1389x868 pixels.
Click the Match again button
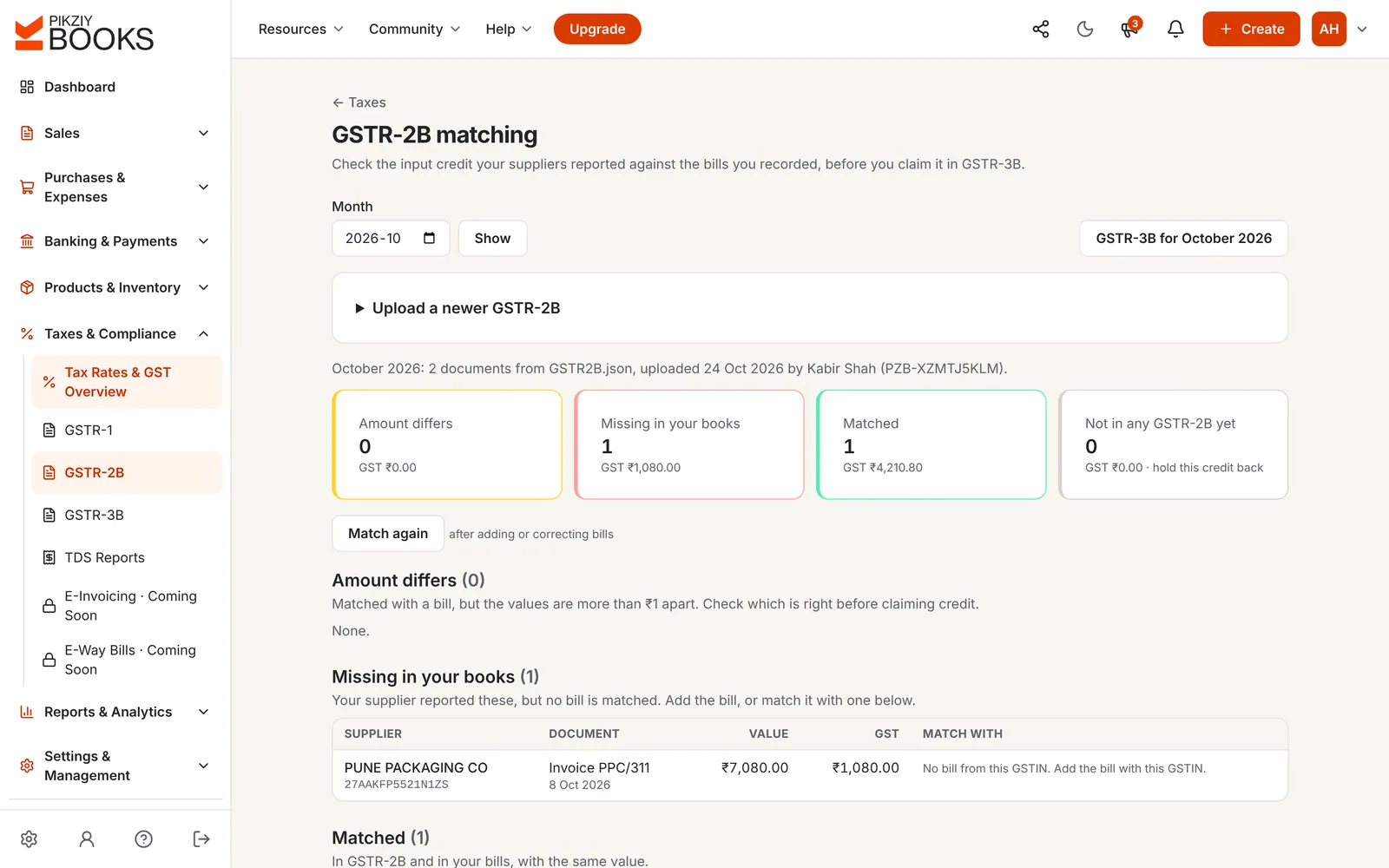[x=388, y=533]
